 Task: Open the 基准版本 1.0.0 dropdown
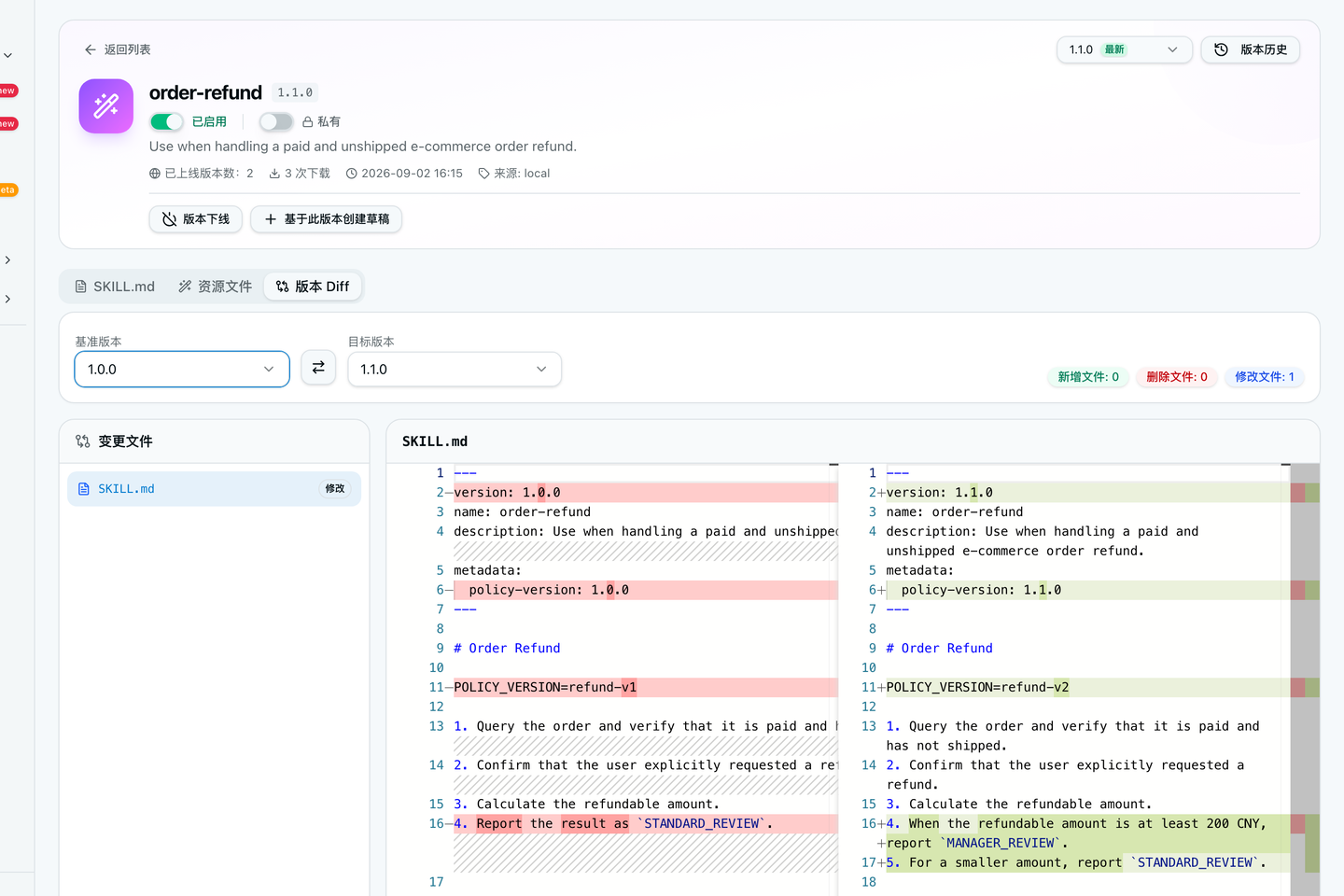click(x=182, y=369)
